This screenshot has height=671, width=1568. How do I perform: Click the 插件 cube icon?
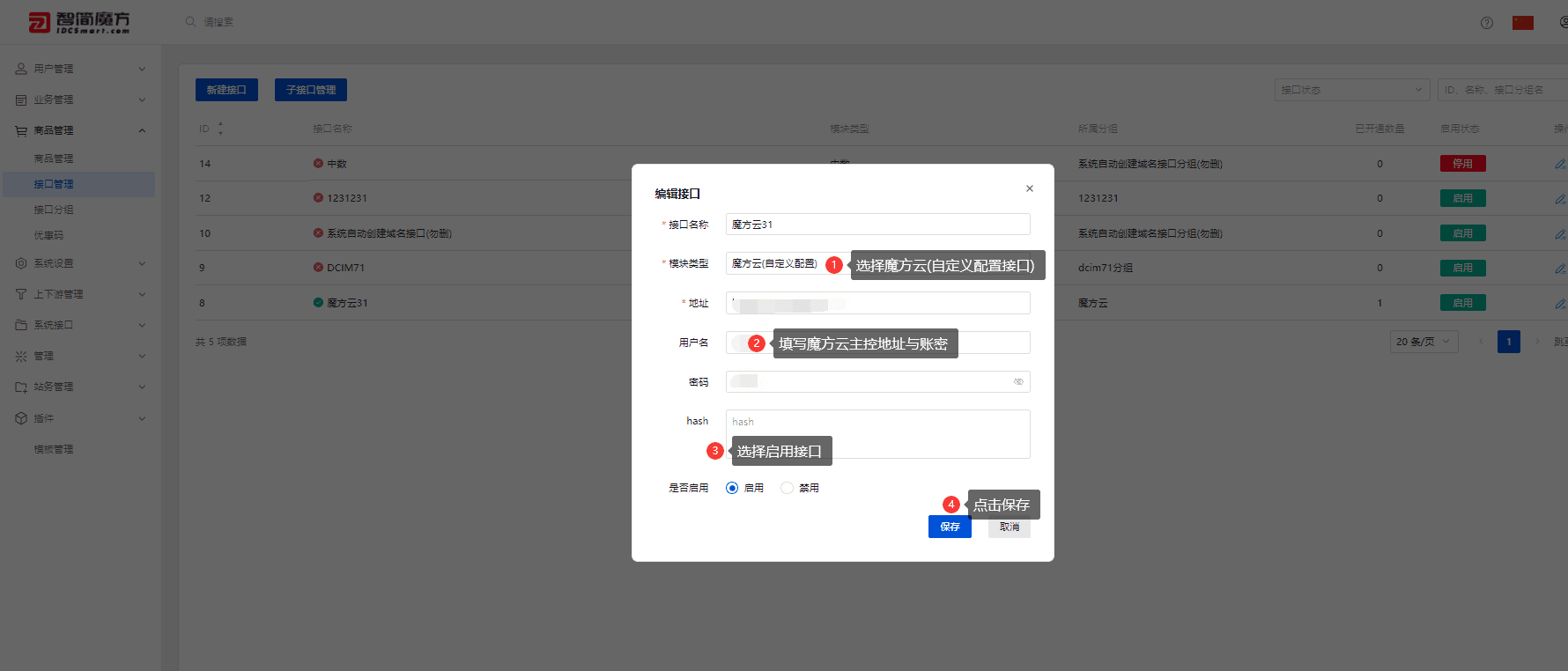click(x=21, y=418)
